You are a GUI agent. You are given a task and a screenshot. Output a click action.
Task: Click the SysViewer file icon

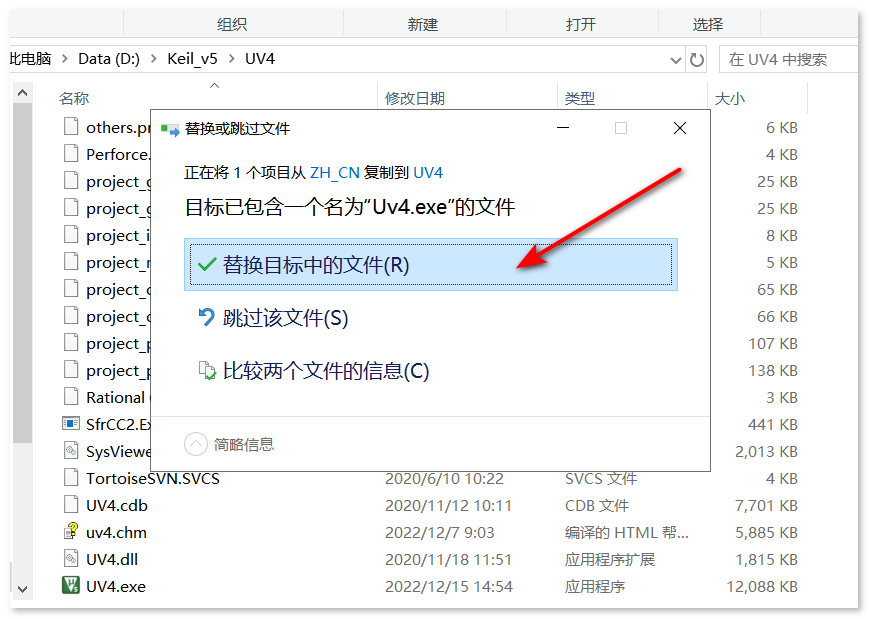pyautogui.click(x=71, y=451)
